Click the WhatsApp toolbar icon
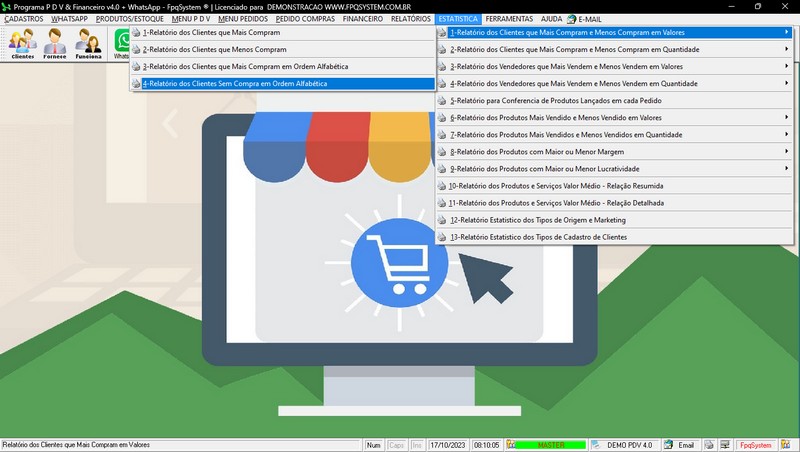 click(121, 43)
